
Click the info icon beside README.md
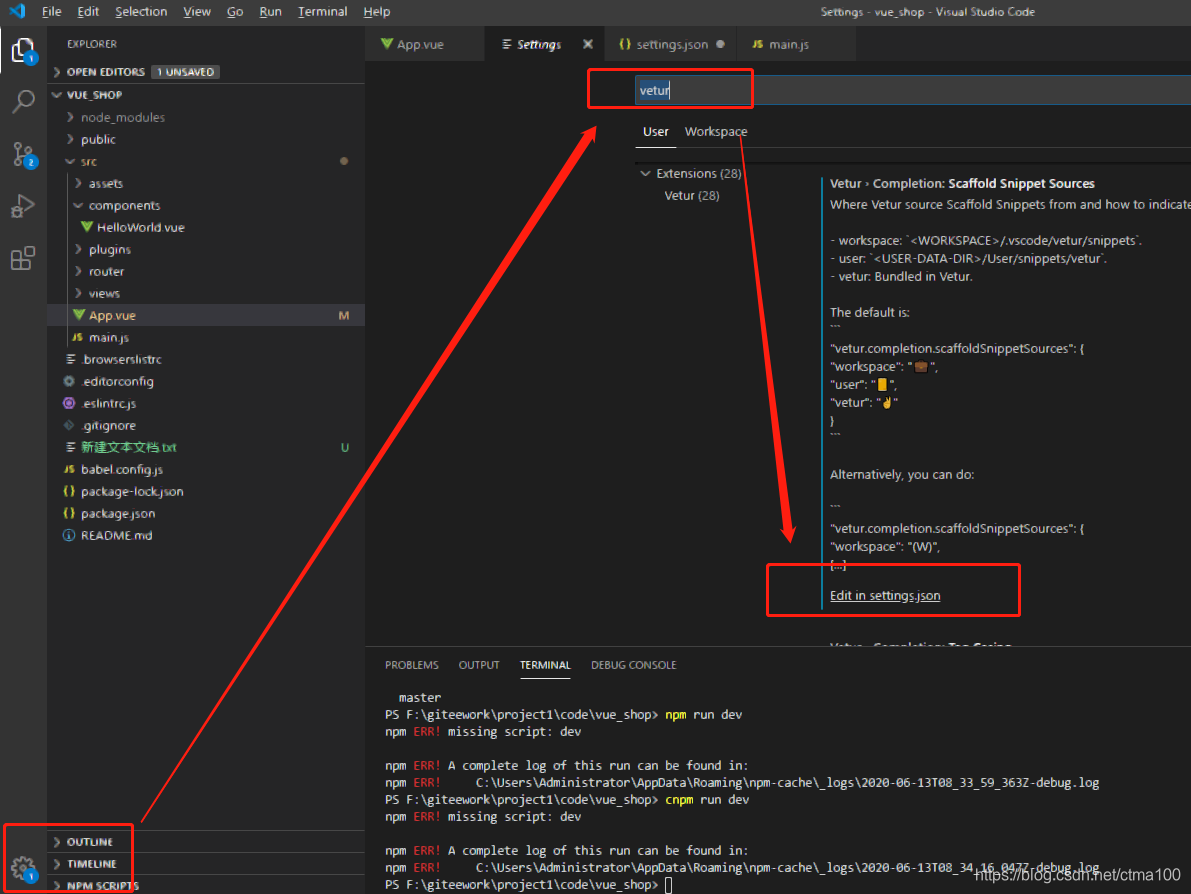[x=67, y=535]
